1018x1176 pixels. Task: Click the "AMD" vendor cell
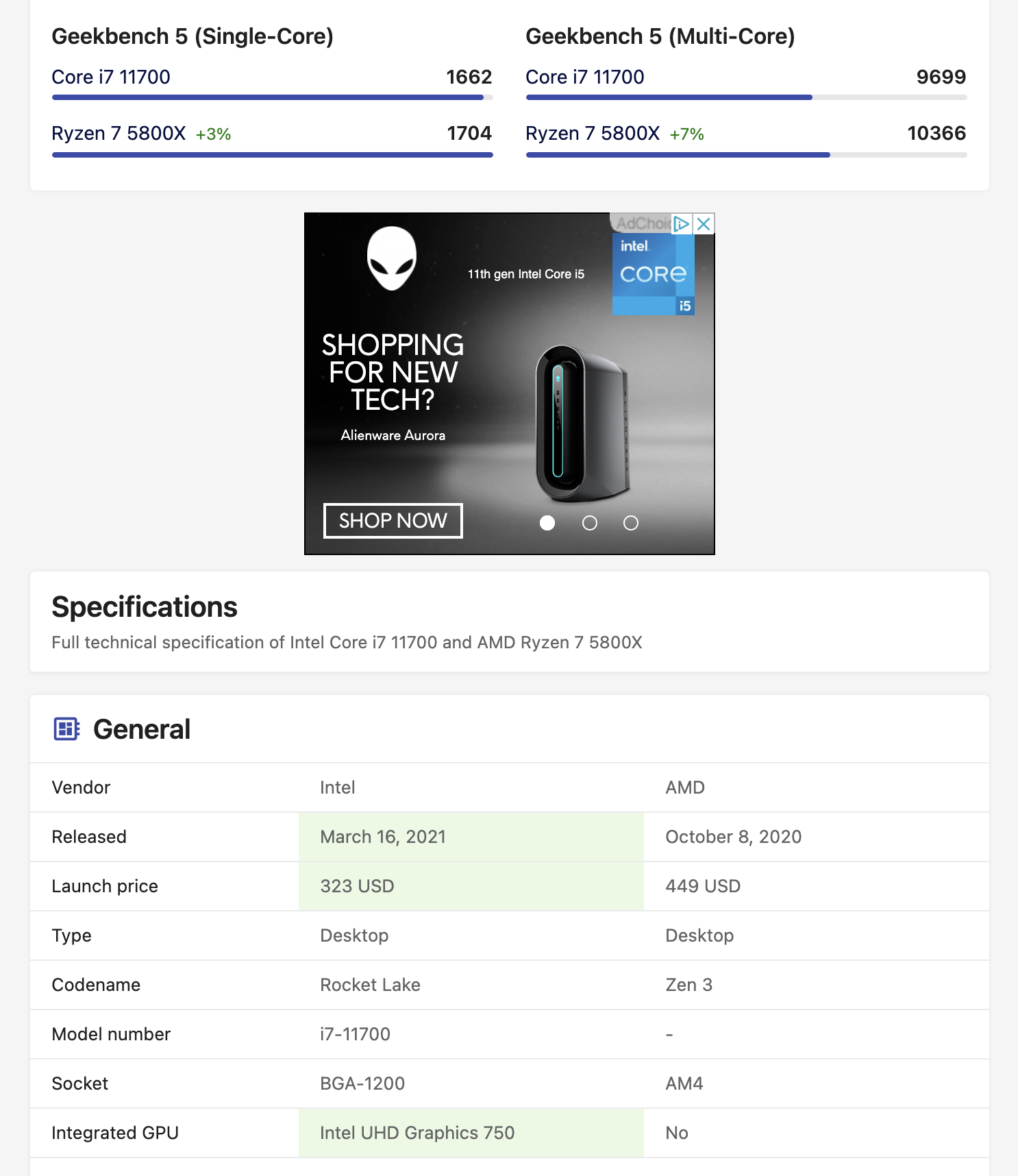coord(817,787)
